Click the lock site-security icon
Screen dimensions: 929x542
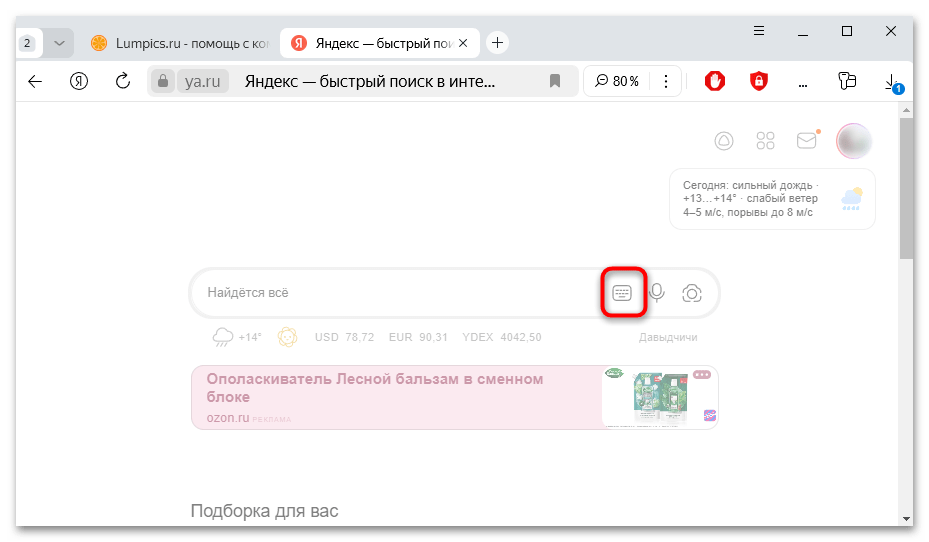(162, 81)
